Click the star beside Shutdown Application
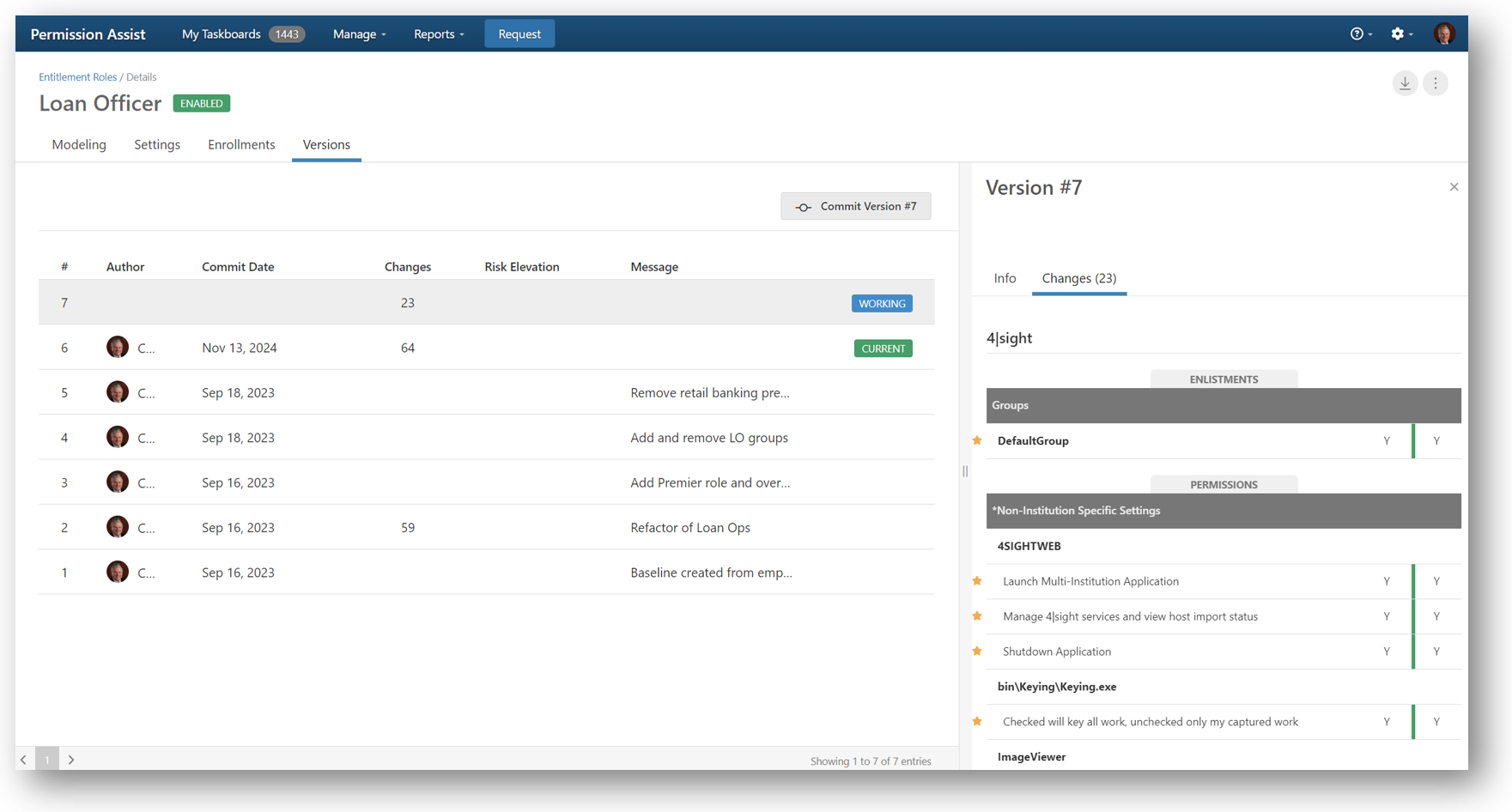This screenshot has width=1512, height=812. pyautogui.click(x=977, y=651)
